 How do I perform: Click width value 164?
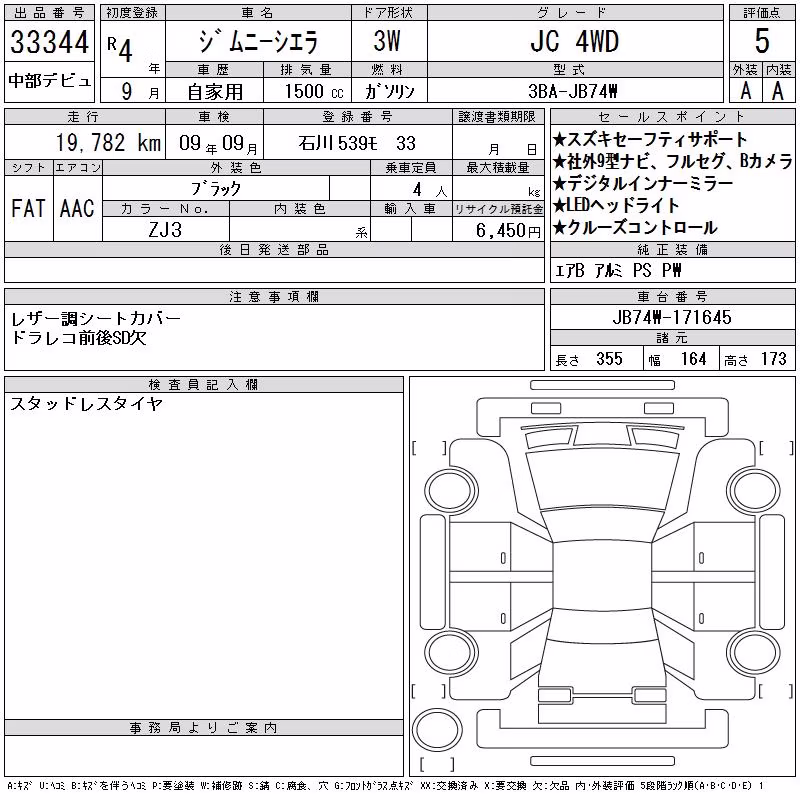[693, 359]
